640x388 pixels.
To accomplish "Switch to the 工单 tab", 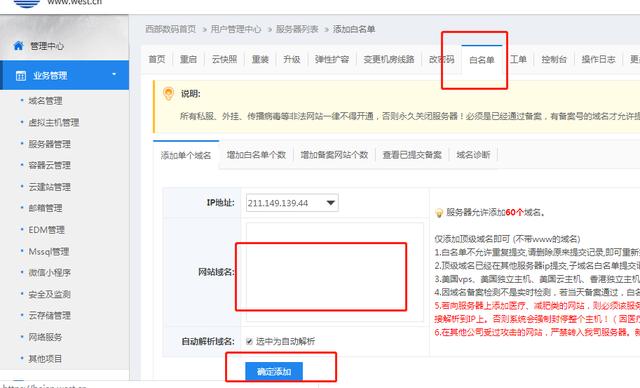I will coord(518,59).
